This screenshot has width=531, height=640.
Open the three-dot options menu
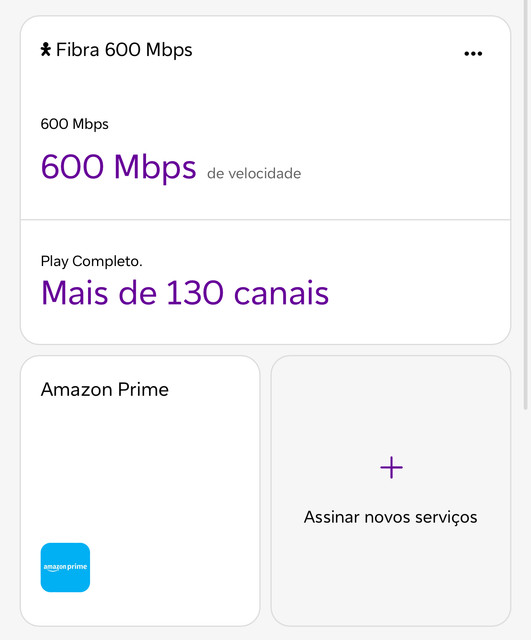473,53
